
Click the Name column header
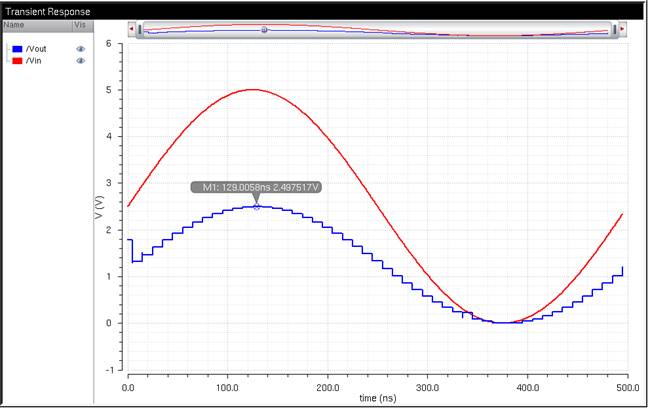click(x=14, y=24)
